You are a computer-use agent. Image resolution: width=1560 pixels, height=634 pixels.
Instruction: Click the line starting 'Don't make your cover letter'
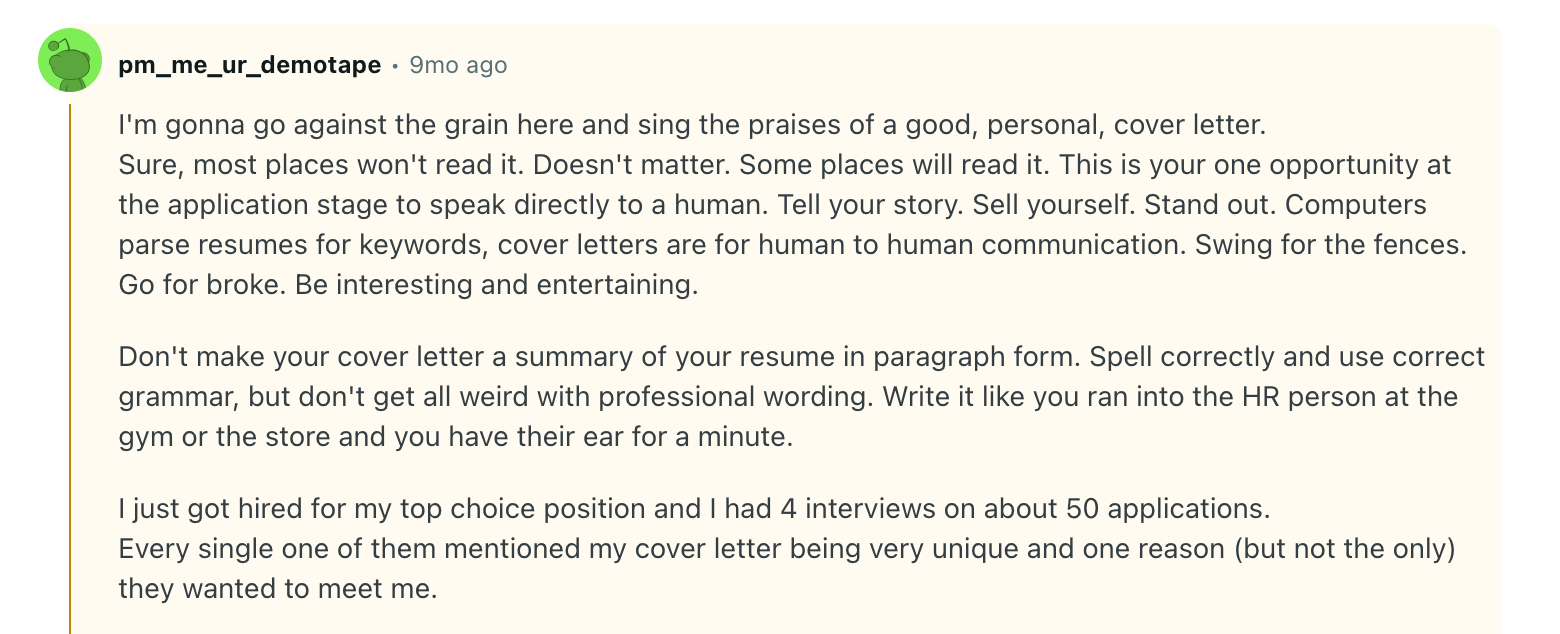tap(600, 357)
